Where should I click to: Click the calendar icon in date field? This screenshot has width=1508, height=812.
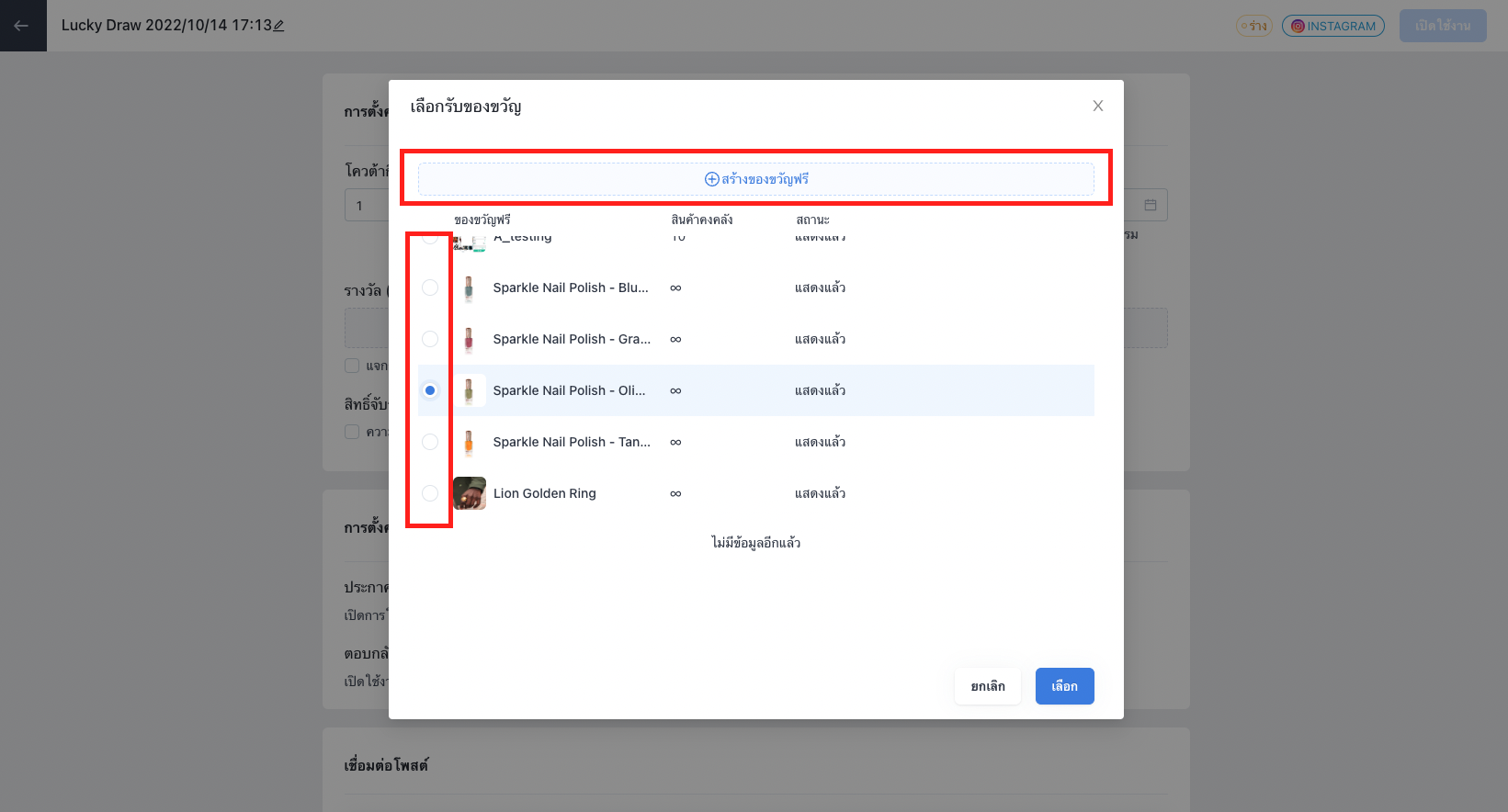tap(1150, 205)
